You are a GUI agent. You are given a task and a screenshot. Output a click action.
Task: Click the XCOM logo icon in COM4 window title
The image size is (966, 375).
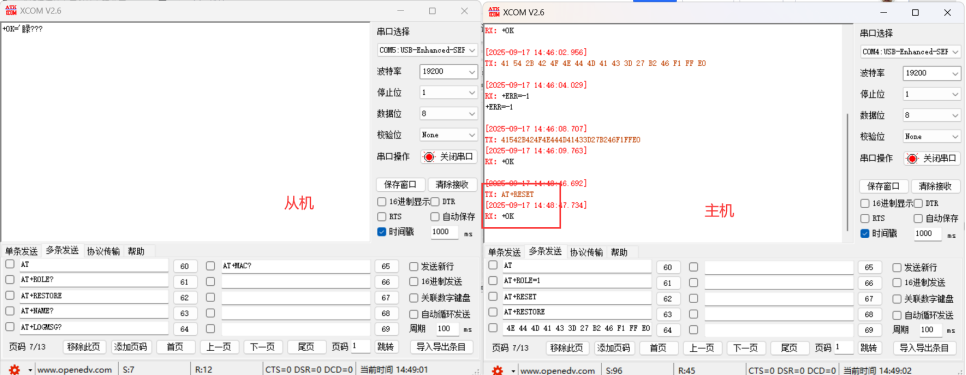(x=493, y=12)
